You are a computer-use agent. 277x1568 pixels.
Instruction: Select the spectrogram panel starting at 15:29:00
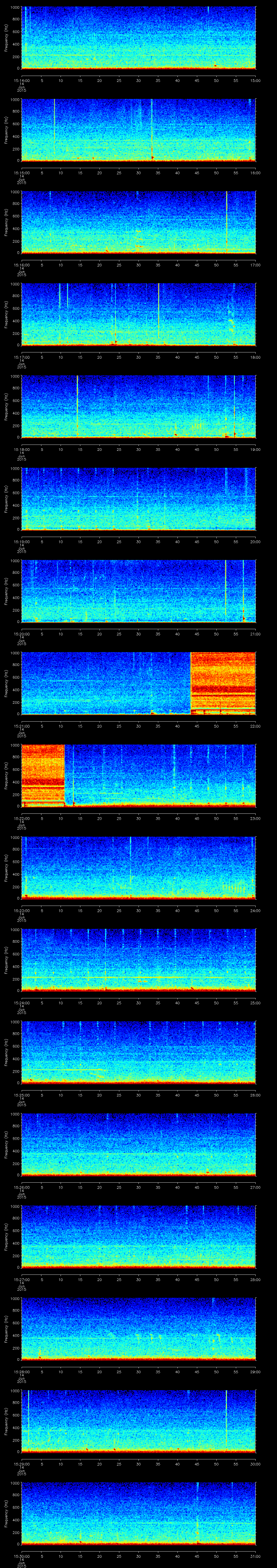click(138, 1421)
